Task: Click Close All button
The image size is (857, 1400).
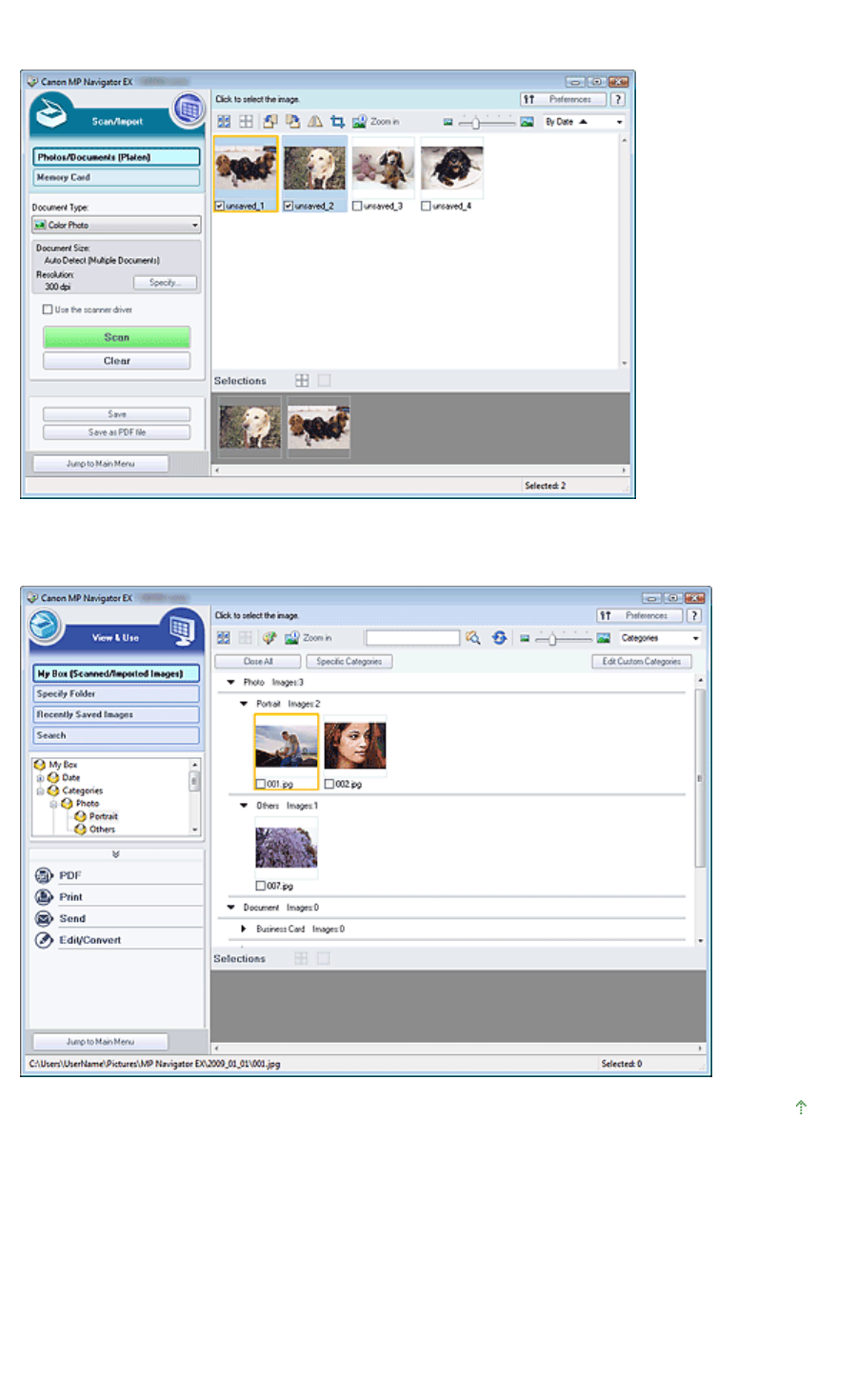Action: click(x=258, y=661)
